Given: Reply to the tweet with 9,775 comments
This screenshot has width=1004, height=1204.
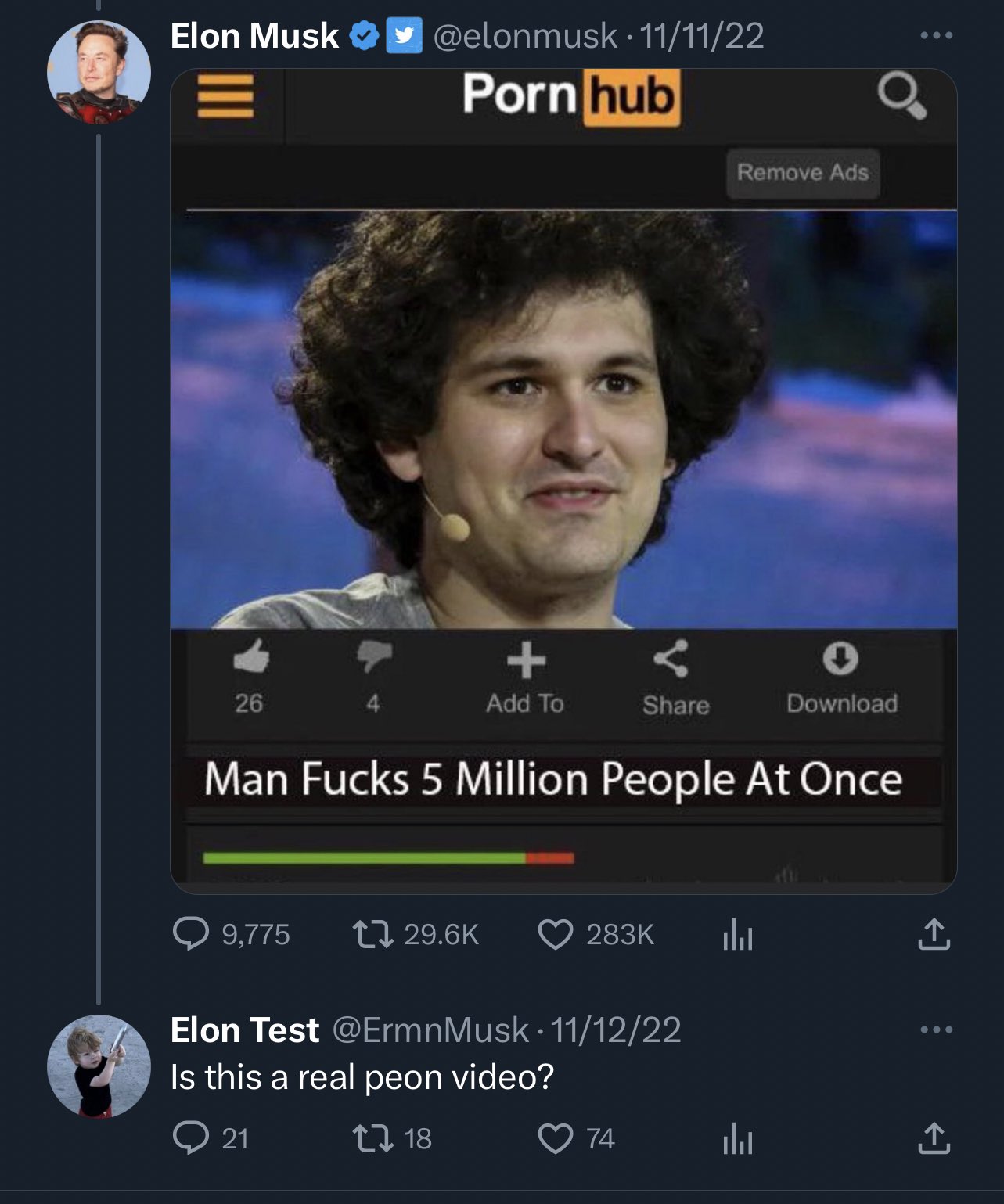Looking at the screenshot, I should tap(190, 934).
